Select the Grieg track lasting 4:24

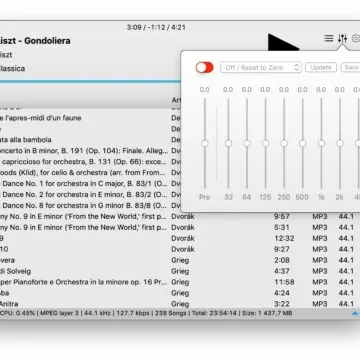pyautogui.click(x=180, y=293)
